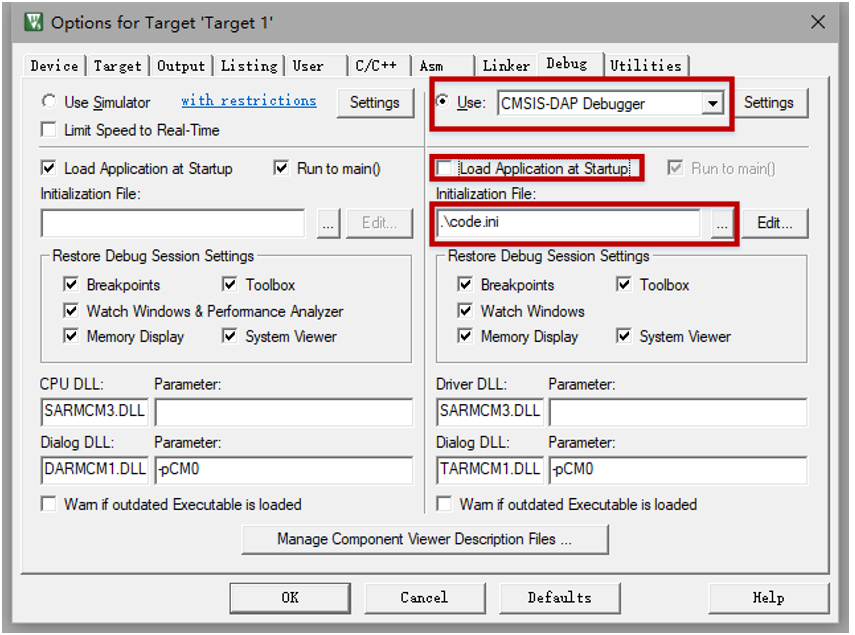Click the Dialog DLL -pCM0 parameter field on right
Image resolution: width=855 pixels, height=635 pixels.
(677, 470)
